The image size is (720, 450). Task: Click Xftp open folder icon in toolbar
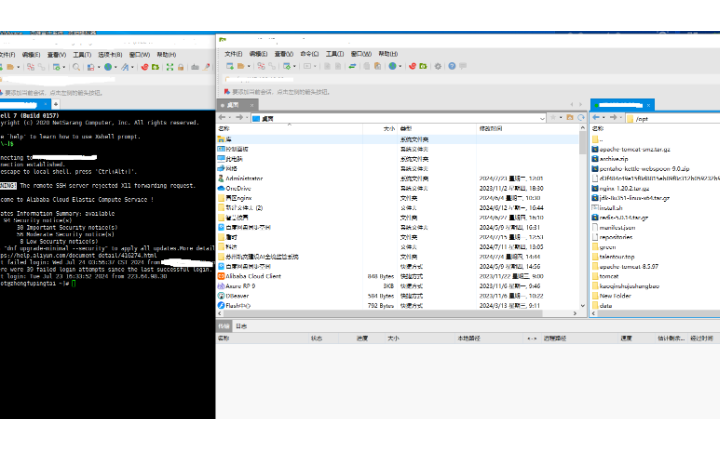(x=241, y=66)
